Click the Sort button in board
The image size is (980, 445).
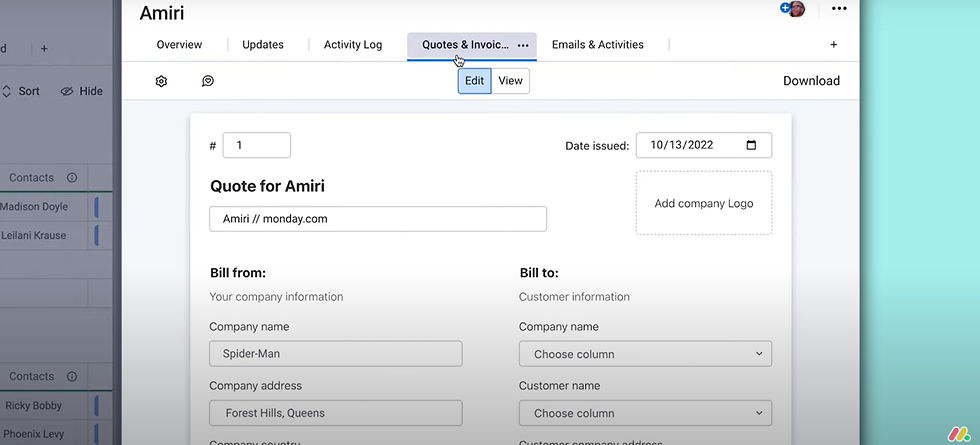pyautogui.click(x=21, y=91)
